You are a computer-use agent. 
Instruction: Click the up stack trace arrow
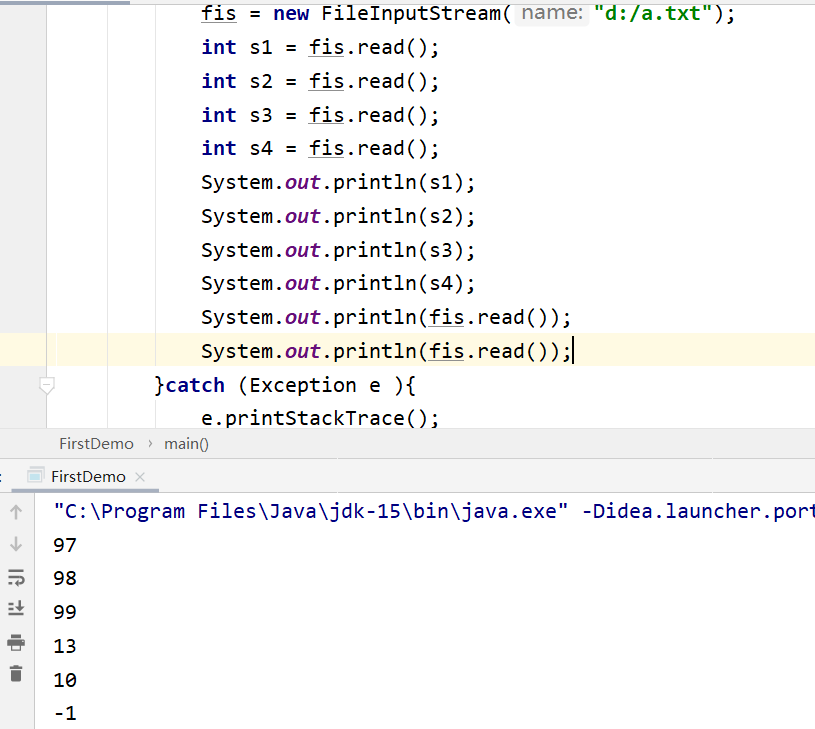point(16,512)
